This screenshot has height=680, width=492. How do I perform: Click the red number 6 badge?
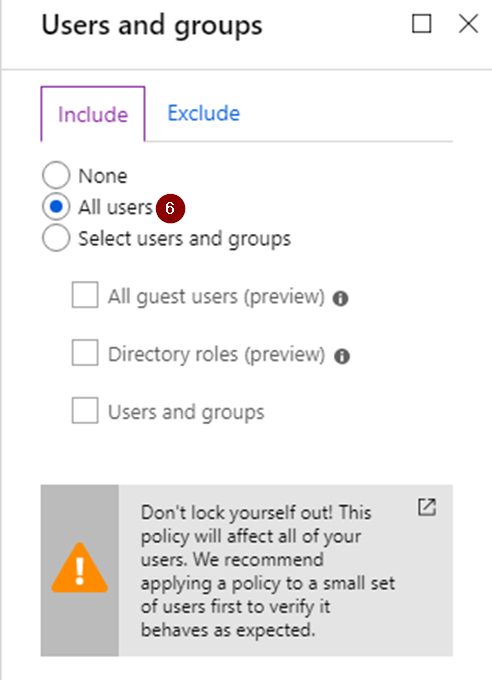coord(170,209)
